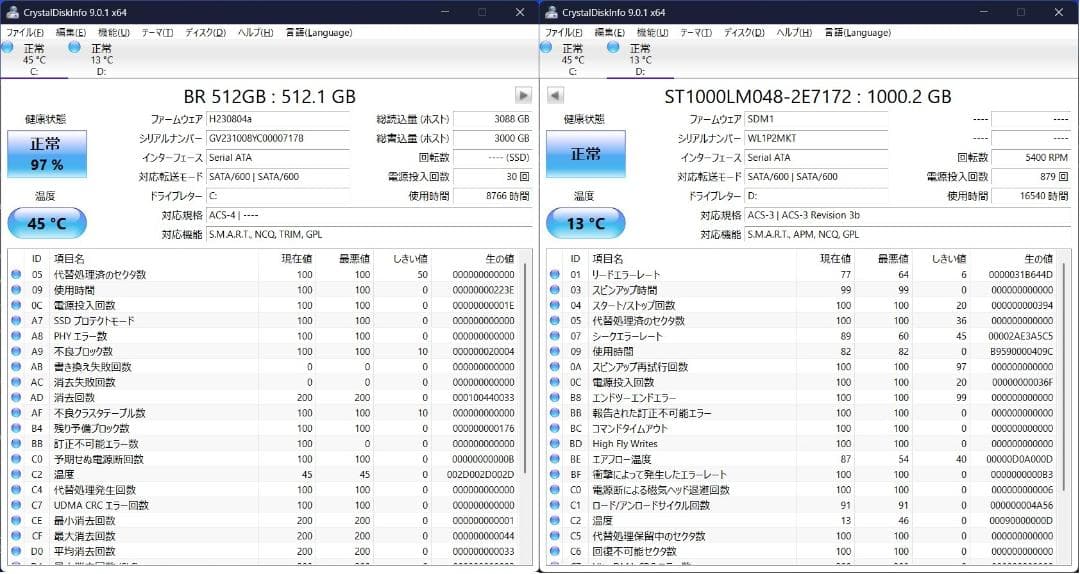Open the テーマ menu in left window
1080x574 pixels.
(157, 32)
